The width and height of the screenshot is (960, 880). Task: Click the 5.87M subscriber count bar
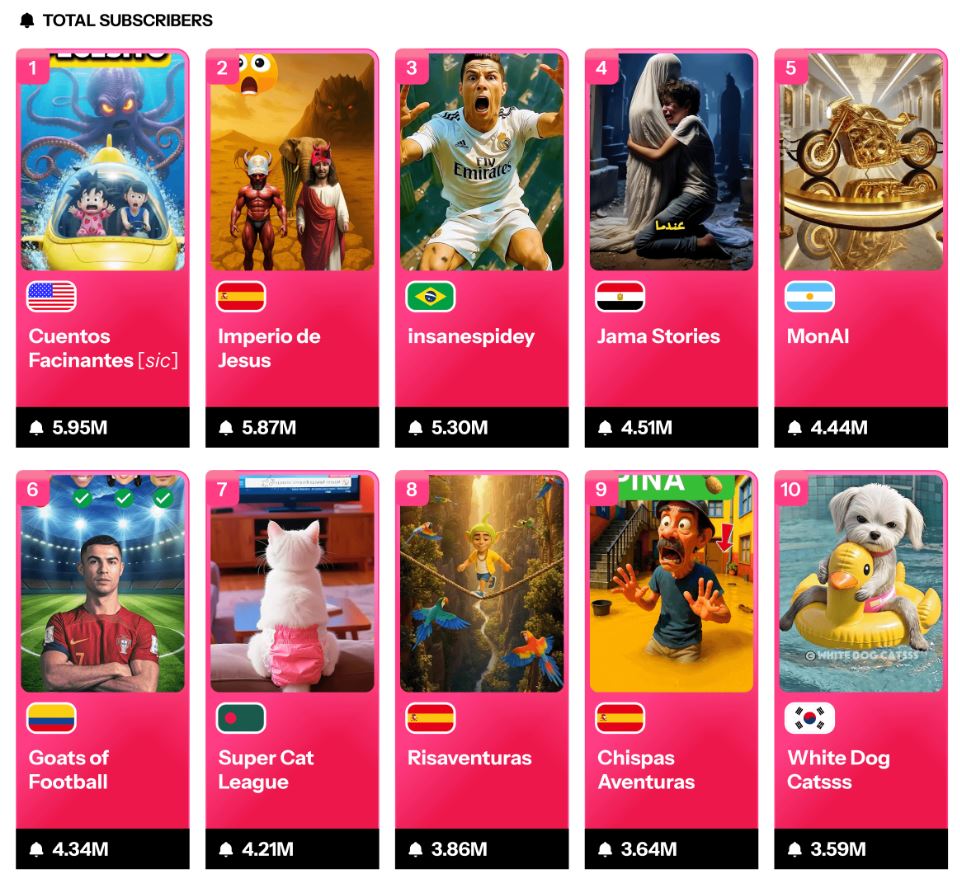click(x=292, y=427)
